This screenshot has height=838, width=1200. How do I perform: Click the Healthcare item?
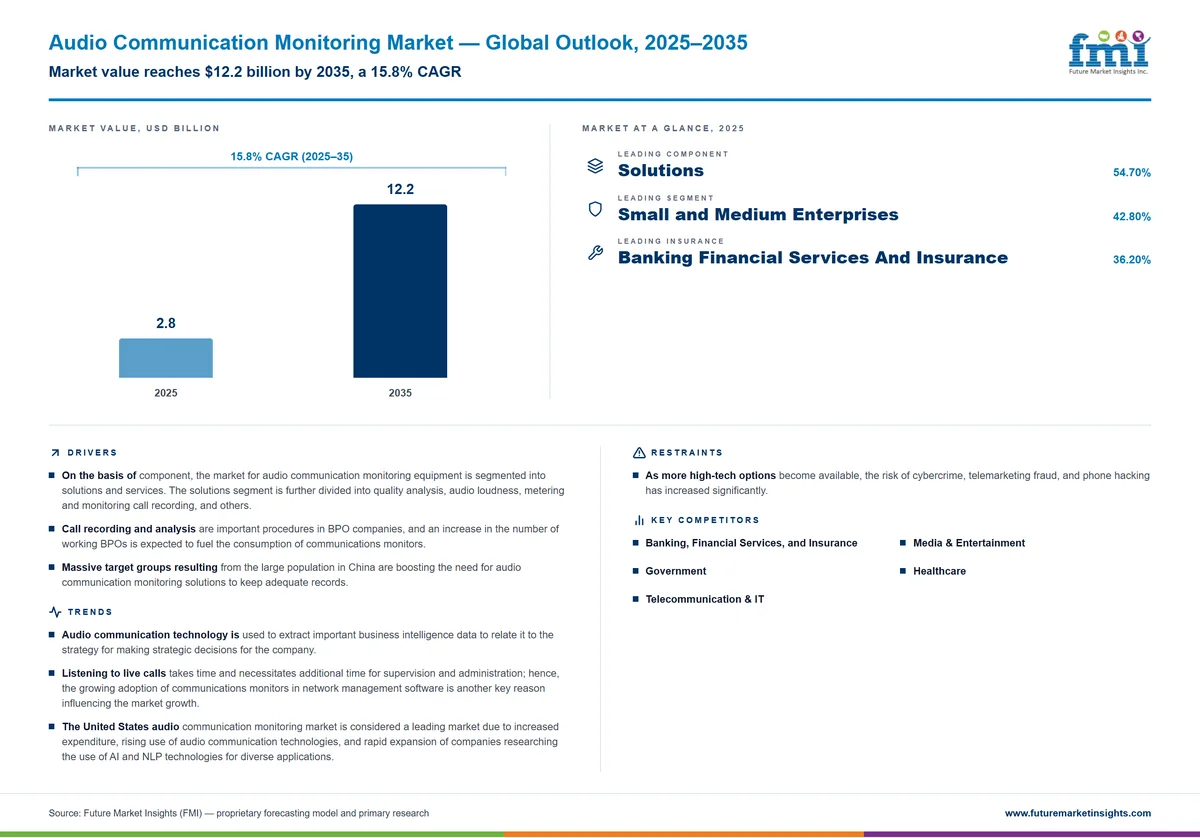[939, 571]
